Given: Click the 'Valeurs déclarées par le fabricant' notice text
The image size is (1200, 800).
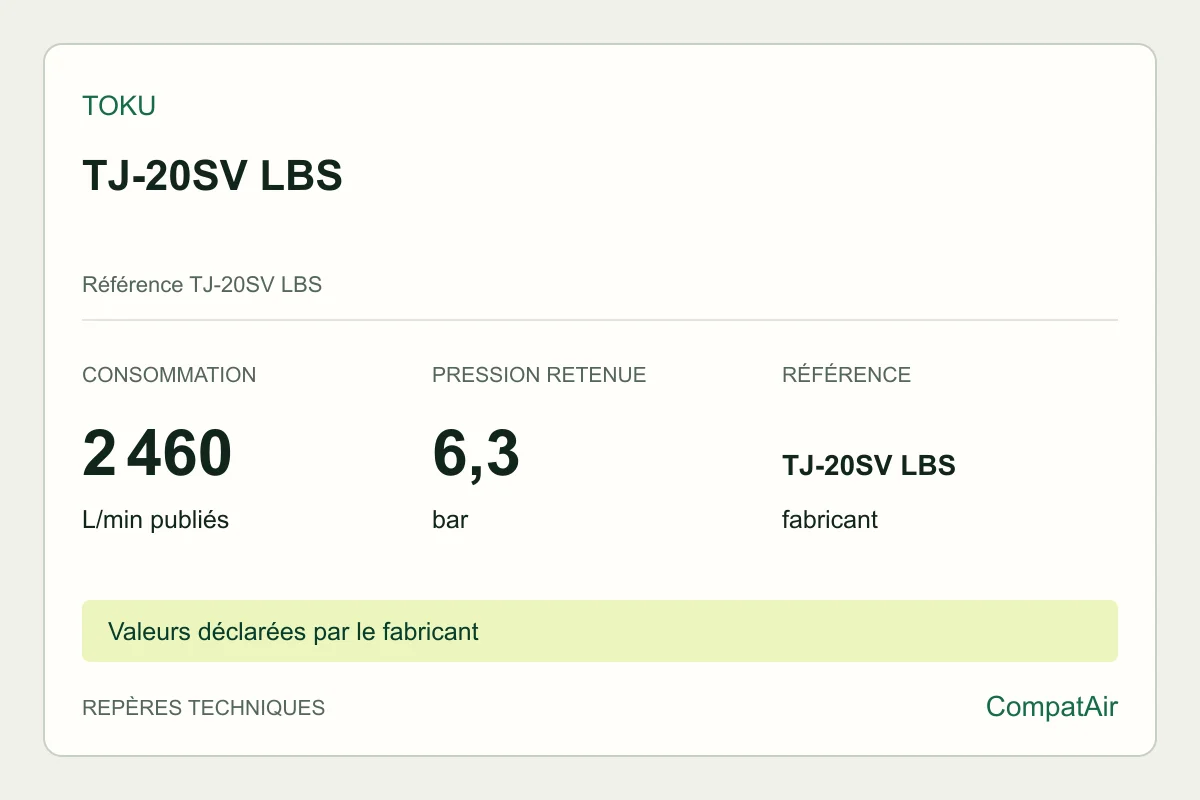Looking at the screenshot, I should pyautogui.click(x=293, y=632).
